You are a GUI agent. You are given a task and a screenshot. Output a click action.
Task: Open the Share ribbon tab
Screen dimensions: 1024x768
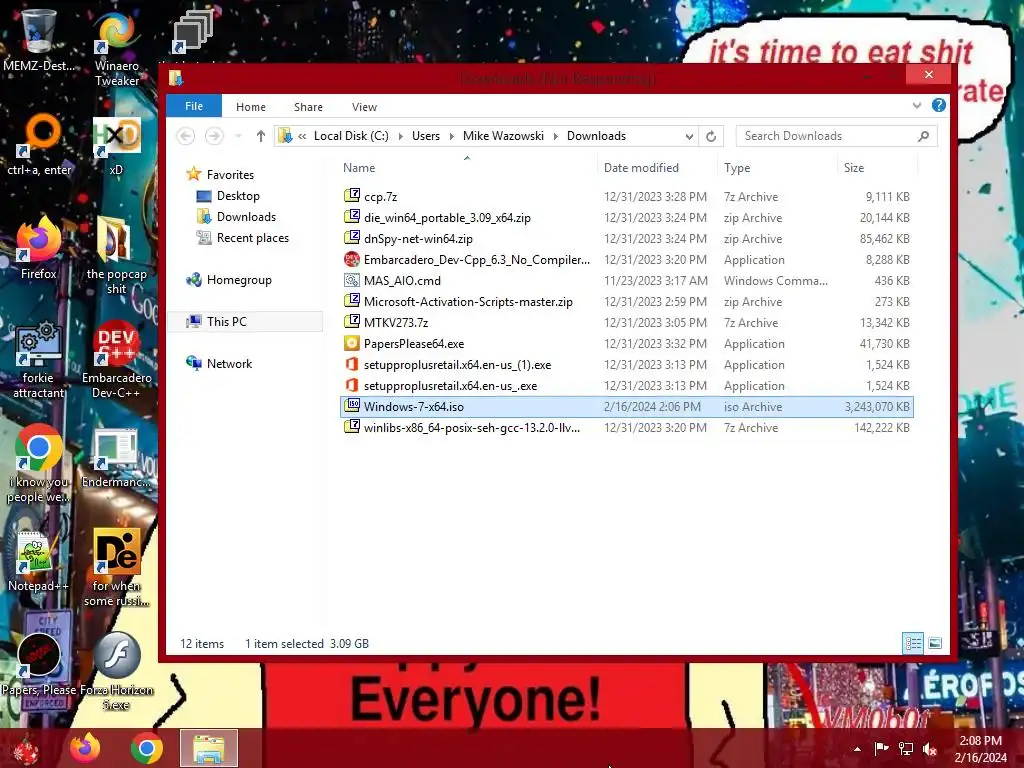tap(308, 106)
